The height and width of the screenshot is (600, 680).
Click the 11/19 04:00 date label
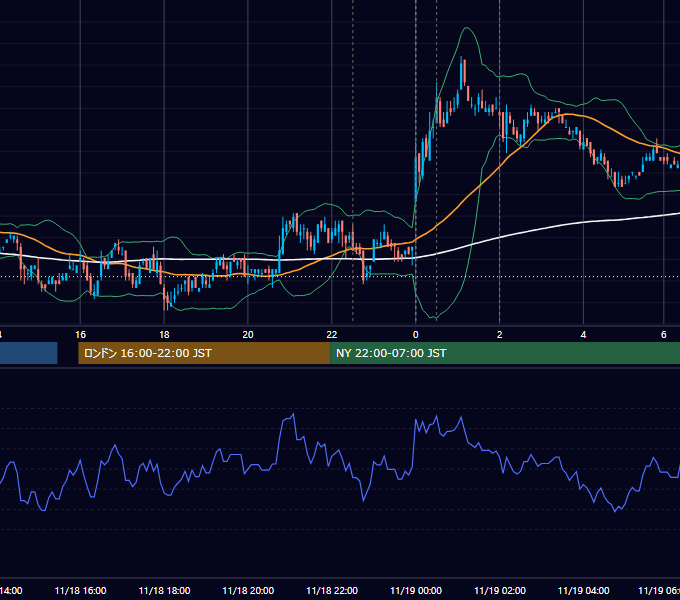pyautogui.click(x=583, y=590)
